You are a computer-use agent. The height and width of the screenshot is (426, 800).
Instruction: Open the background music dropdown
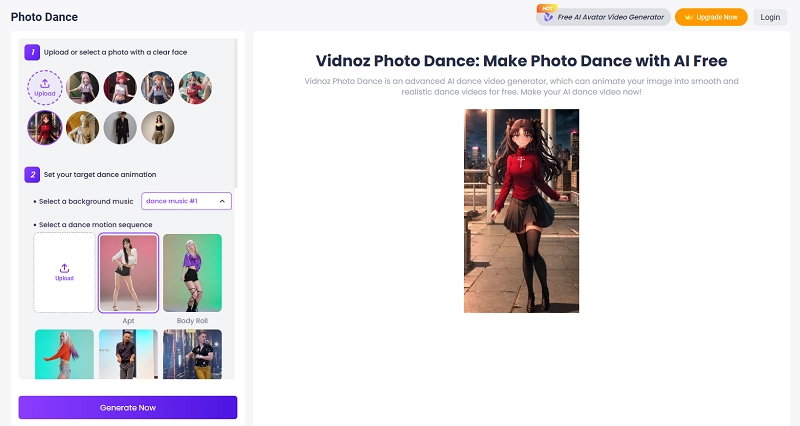pos(186,201)
